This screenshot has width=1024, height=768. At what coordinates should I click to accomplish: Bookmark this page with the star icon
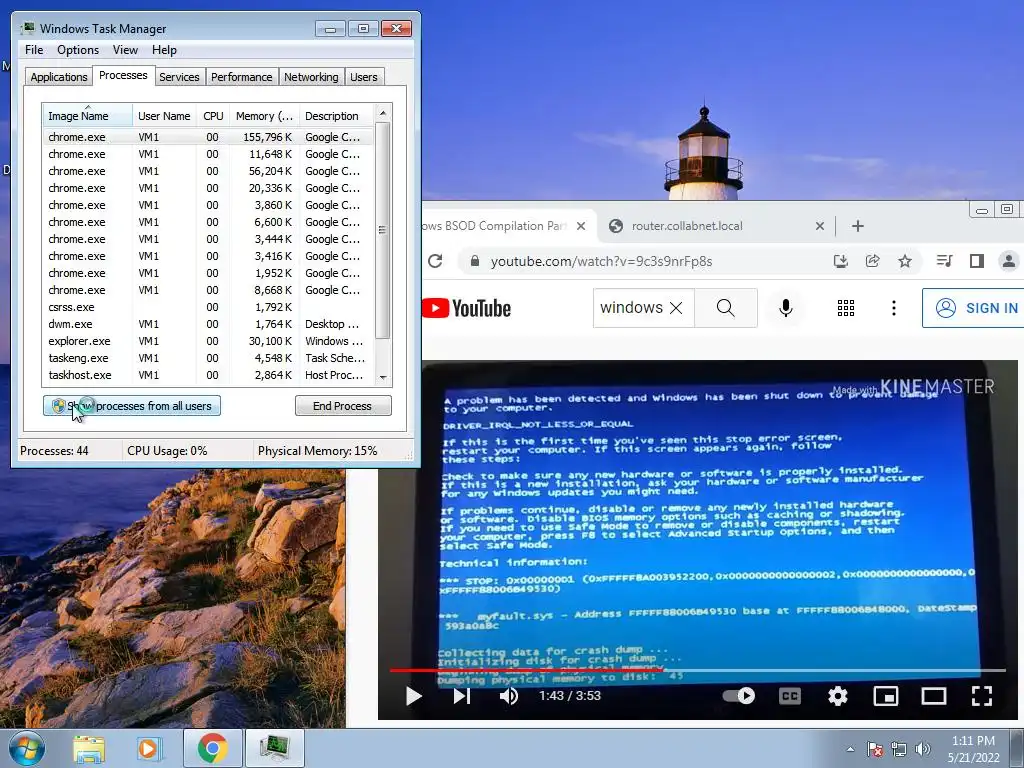tap(904, 261)
